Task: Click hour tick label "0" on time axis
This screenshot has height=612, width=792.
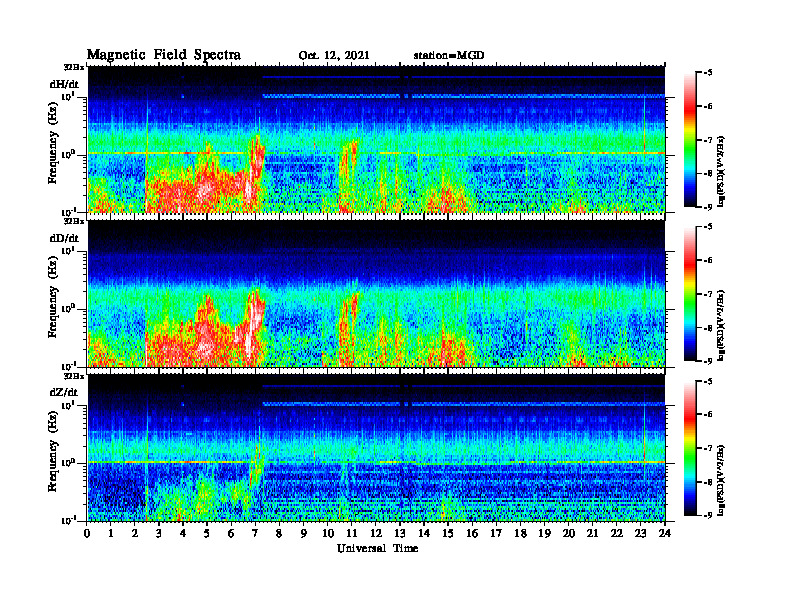Action: tap(87, 534)
